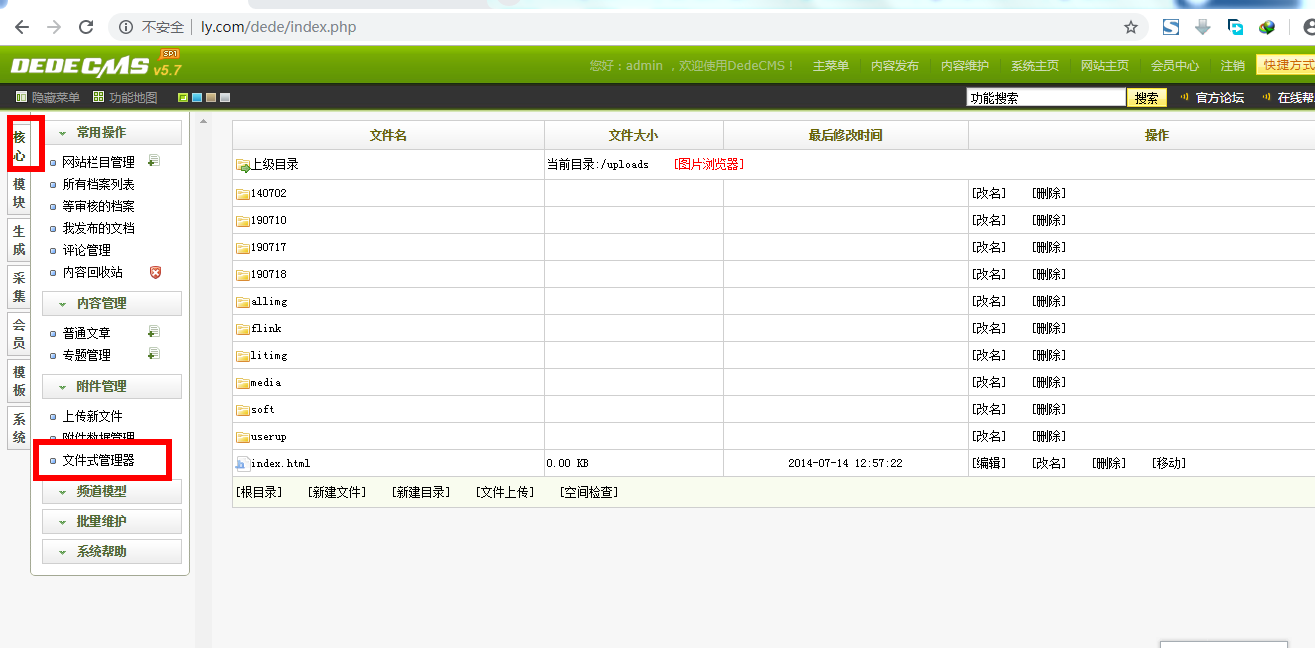
Task: Click the add icon beside 专题管理
Action: [x=153, y=354]
